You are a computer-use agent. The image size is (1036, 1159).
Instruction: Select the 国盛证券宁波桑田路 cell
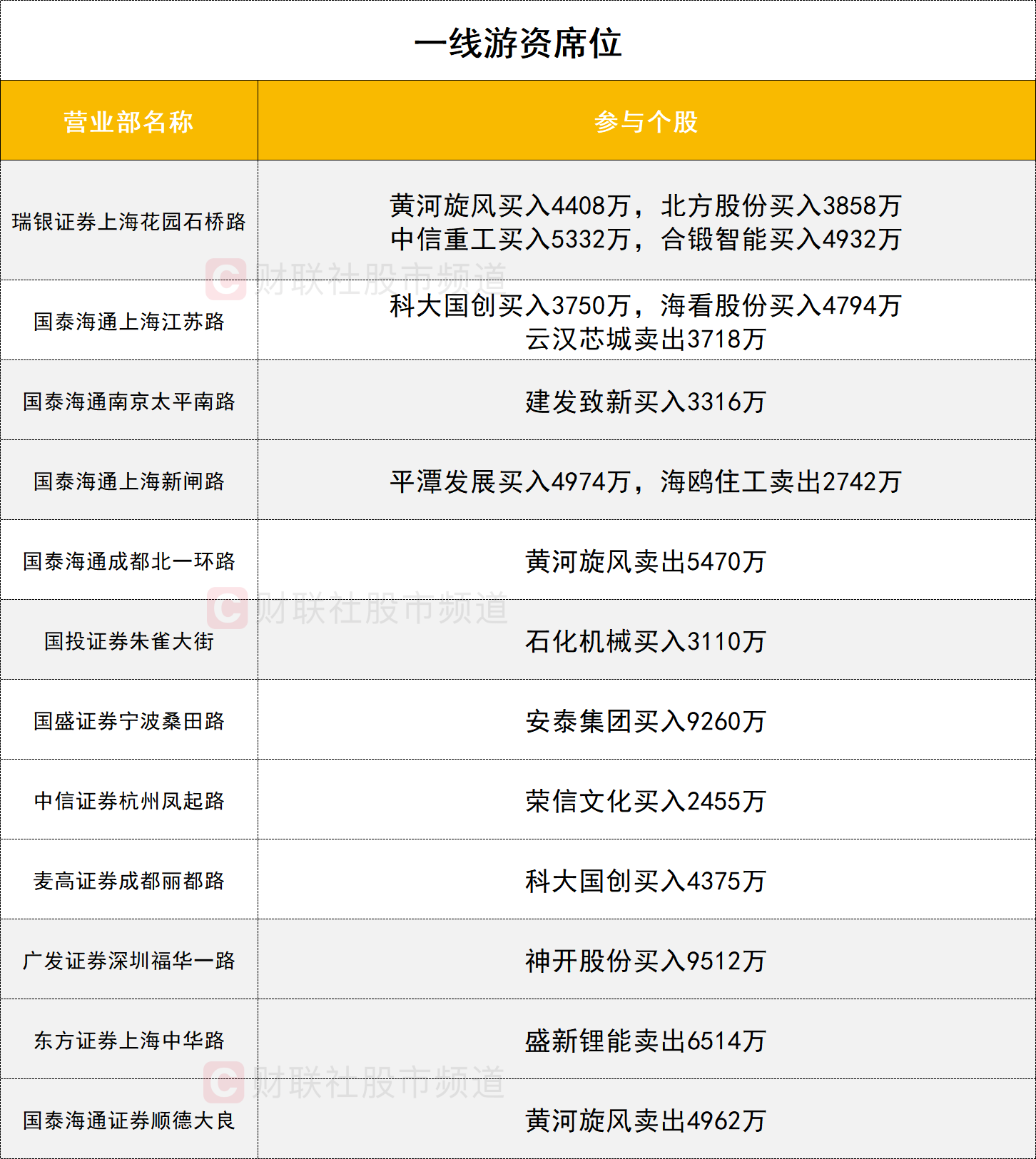128,721
